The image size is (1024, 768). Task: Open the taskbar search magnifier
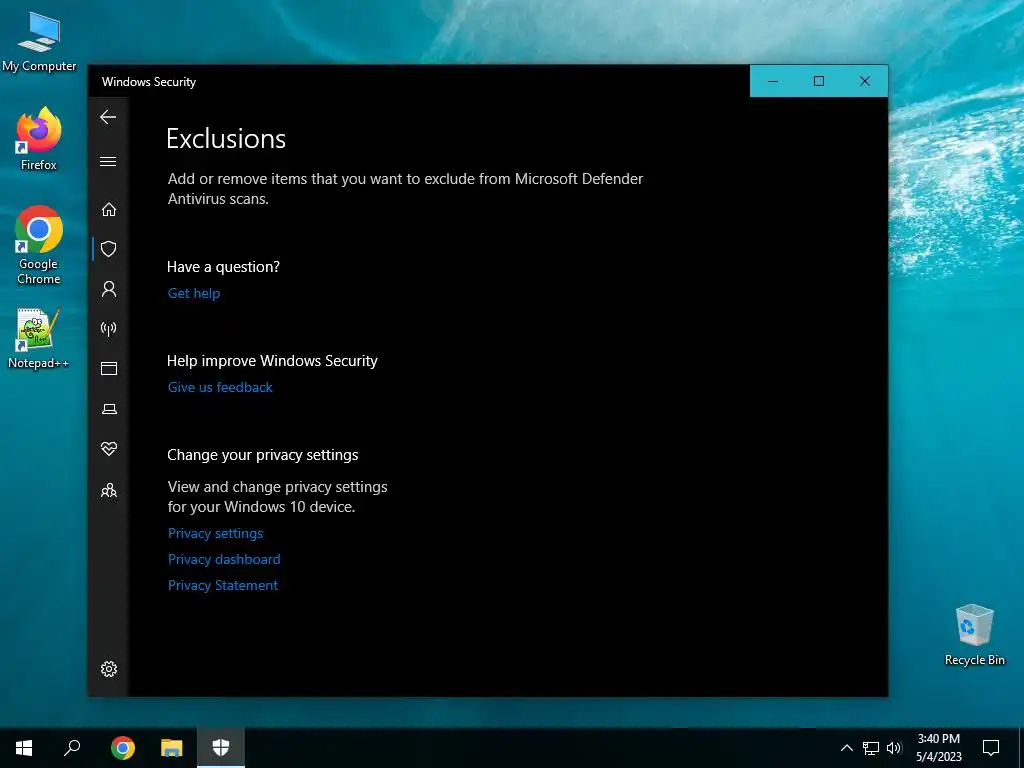(72, 748)
